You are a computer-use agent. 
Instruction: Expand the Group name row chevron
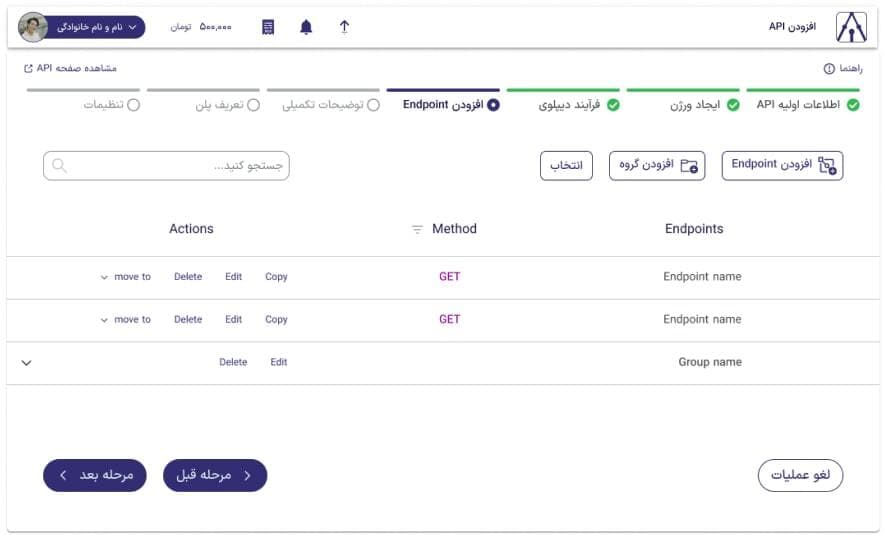tap(27, 363)
